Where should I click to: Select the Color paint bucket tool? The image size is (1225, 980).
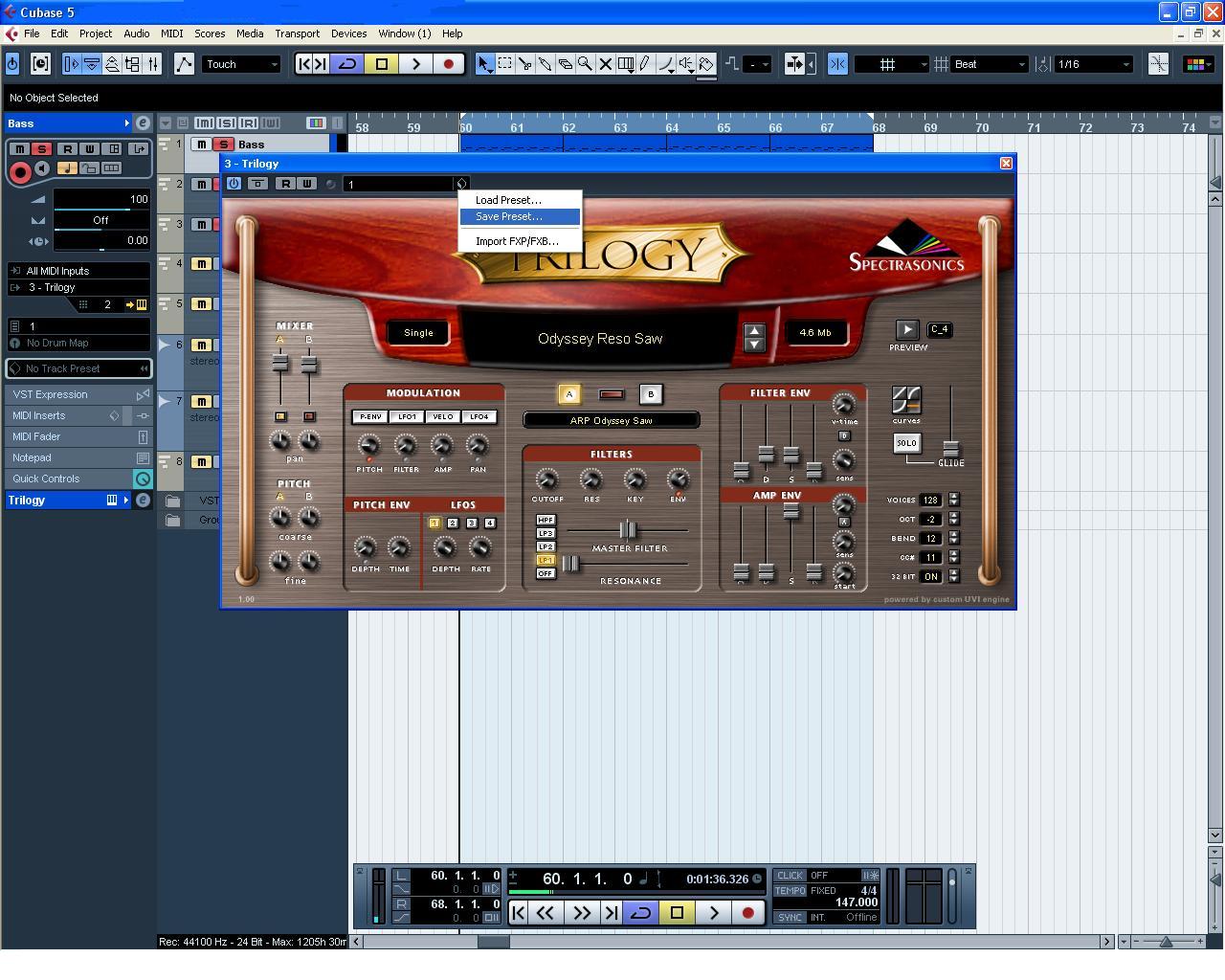coord(706,64)
